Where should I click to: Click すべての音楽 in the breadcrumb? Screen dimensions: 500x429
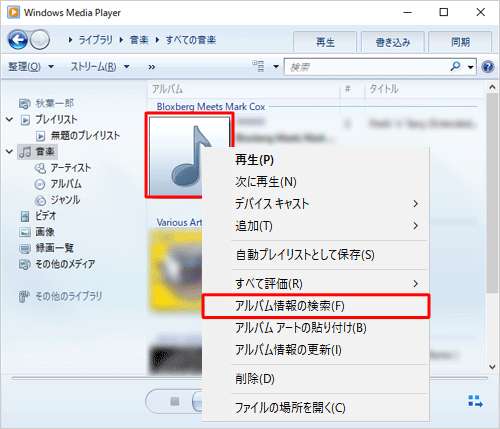coord(191,40)
